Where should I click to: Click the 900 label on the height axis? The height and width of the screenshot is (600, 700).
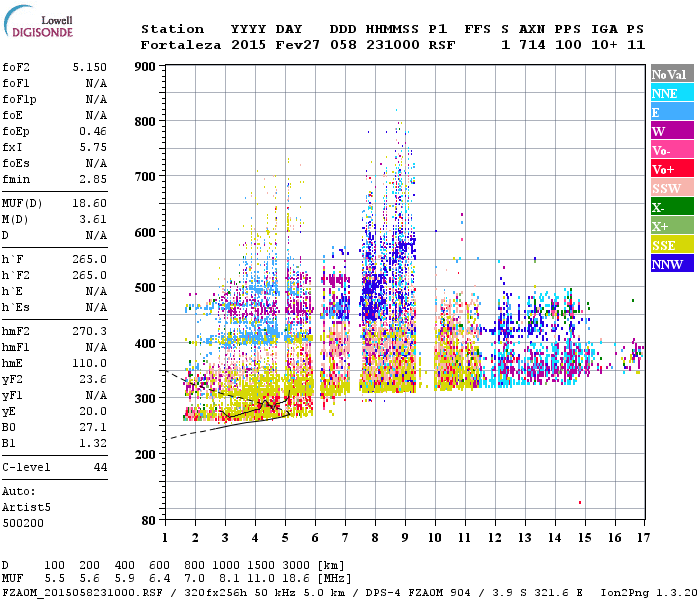click(x=146, y=67)
